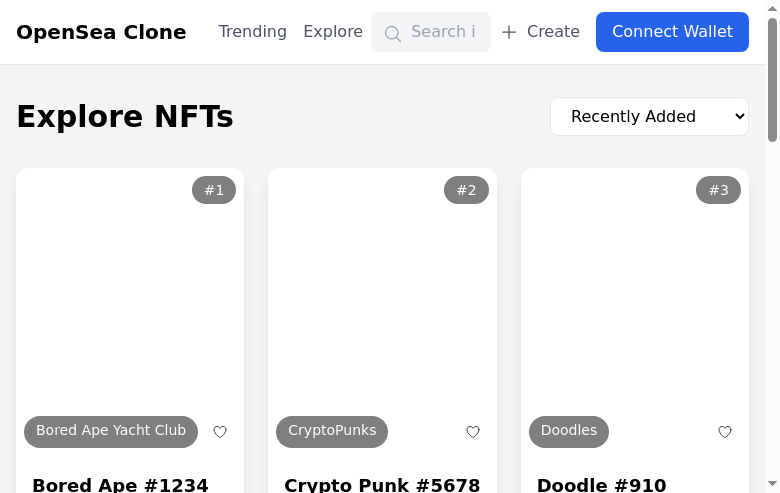The image size is (780, 493).
Task: Select the Bored Ape Yacht Club collection badge
Action: 111,431
